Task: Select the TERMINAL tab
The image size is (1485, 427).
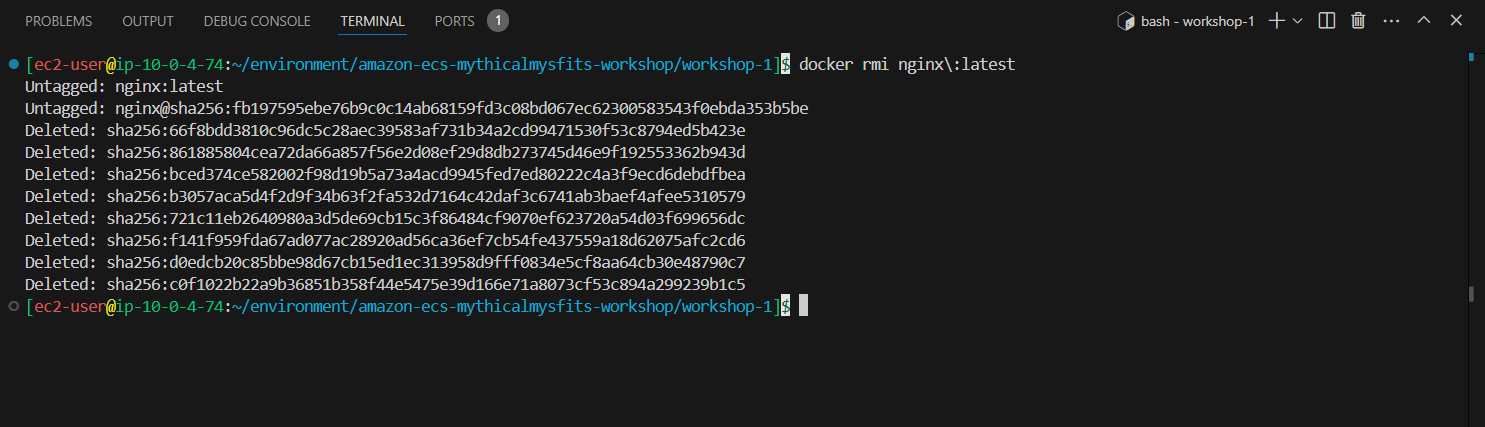Action: point(372,21)
